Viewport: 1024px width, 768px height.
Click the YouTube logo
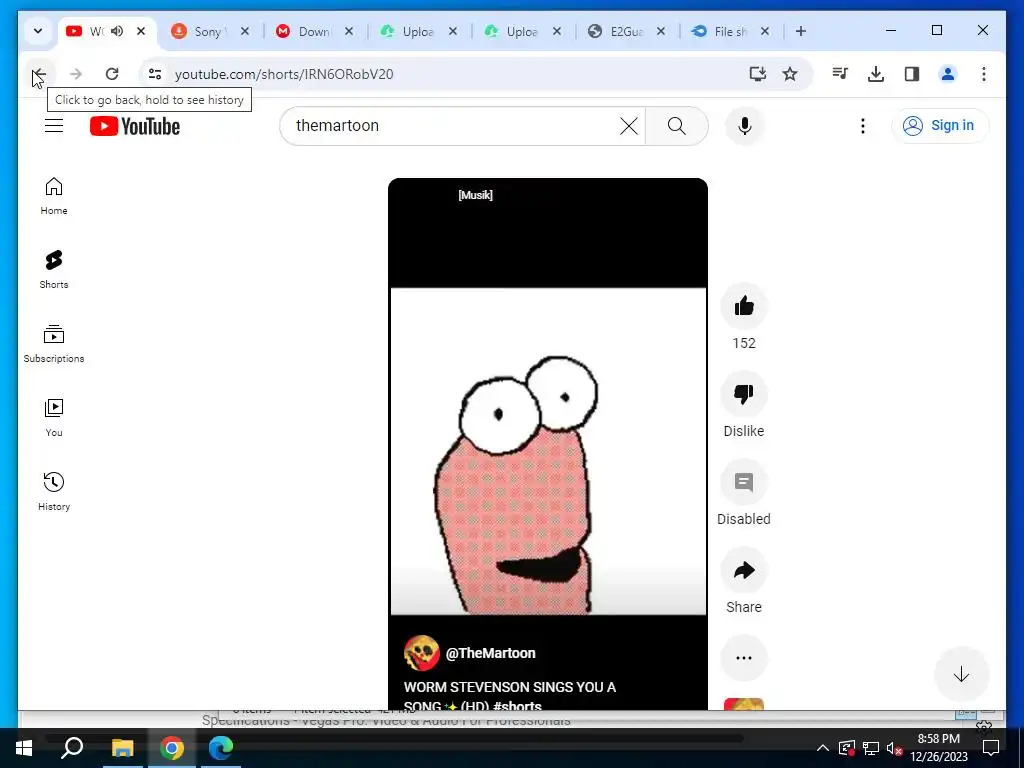coord(135,126)
